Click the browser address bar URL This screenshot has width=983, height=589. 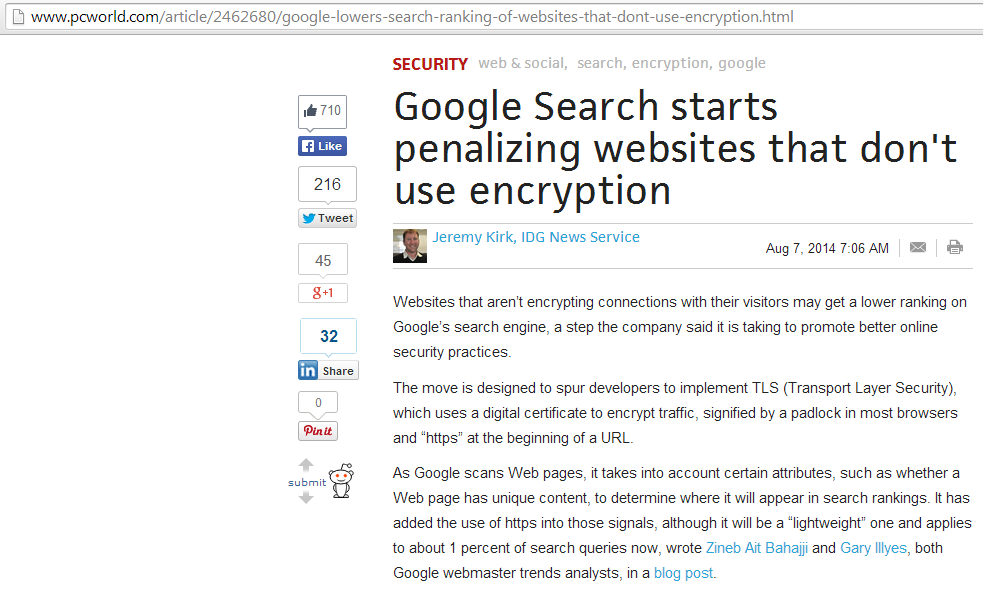click(x=412, y=17)
